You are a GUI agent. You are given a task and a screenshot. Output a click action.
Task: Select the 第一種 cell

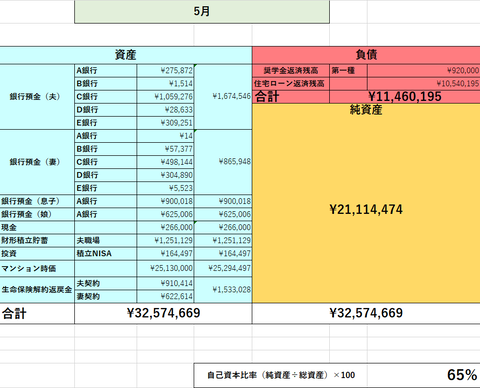click(x=348, y=71)
